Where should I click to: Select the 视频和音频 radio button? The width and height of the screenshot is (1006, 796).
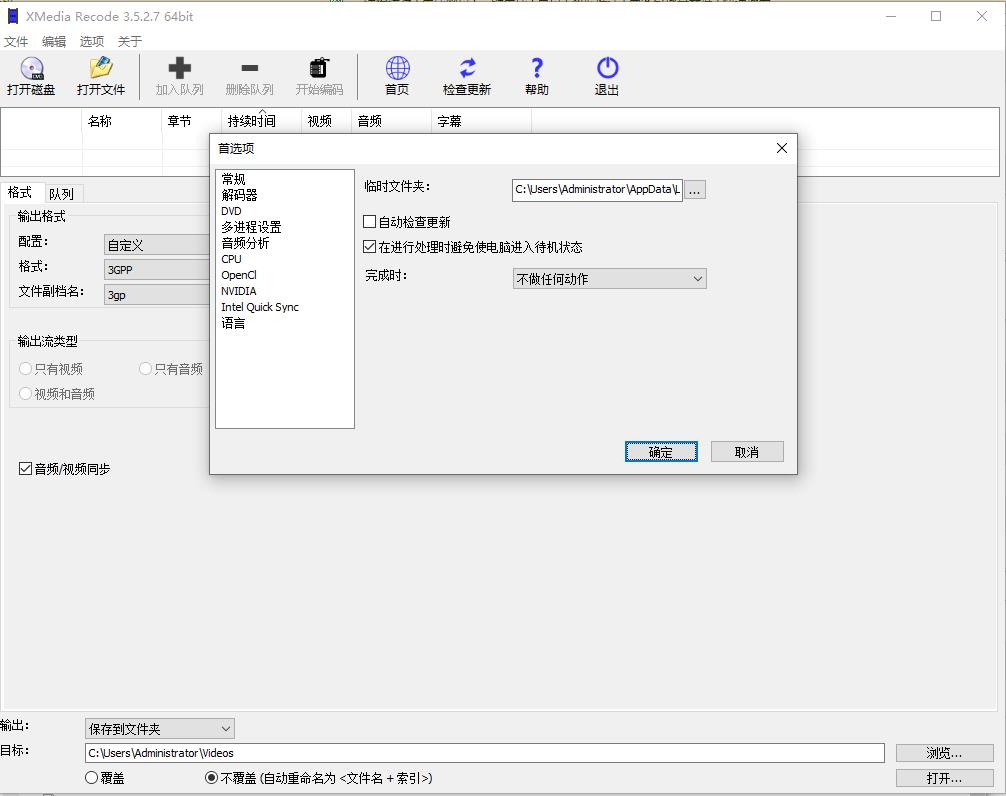(25, 393)
